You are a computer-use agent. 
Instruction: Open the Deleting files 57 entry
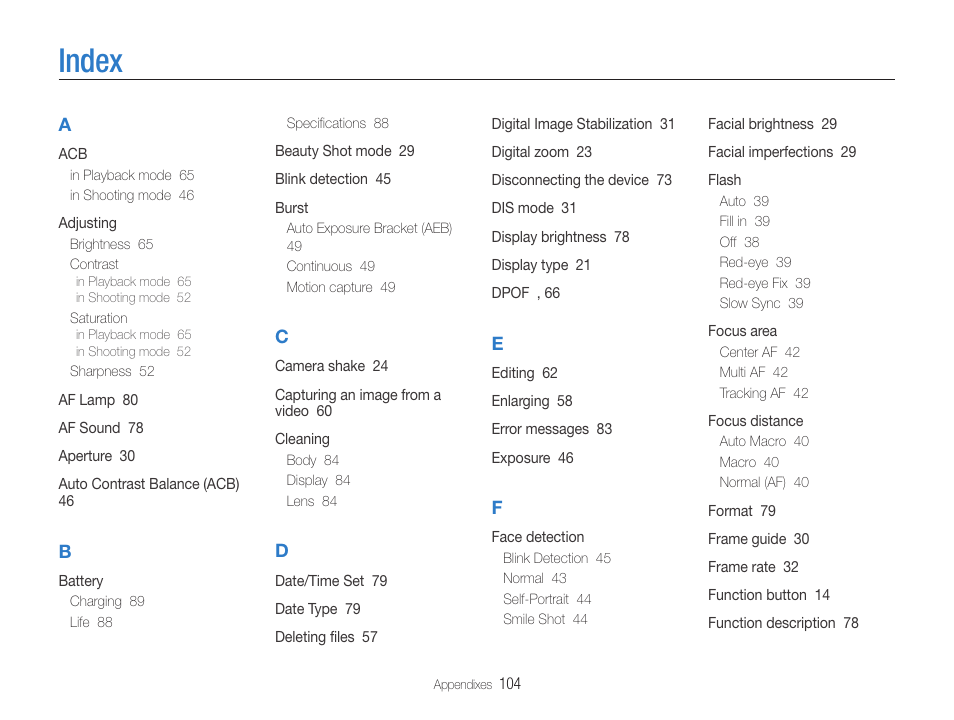click(x=326, y=637)
